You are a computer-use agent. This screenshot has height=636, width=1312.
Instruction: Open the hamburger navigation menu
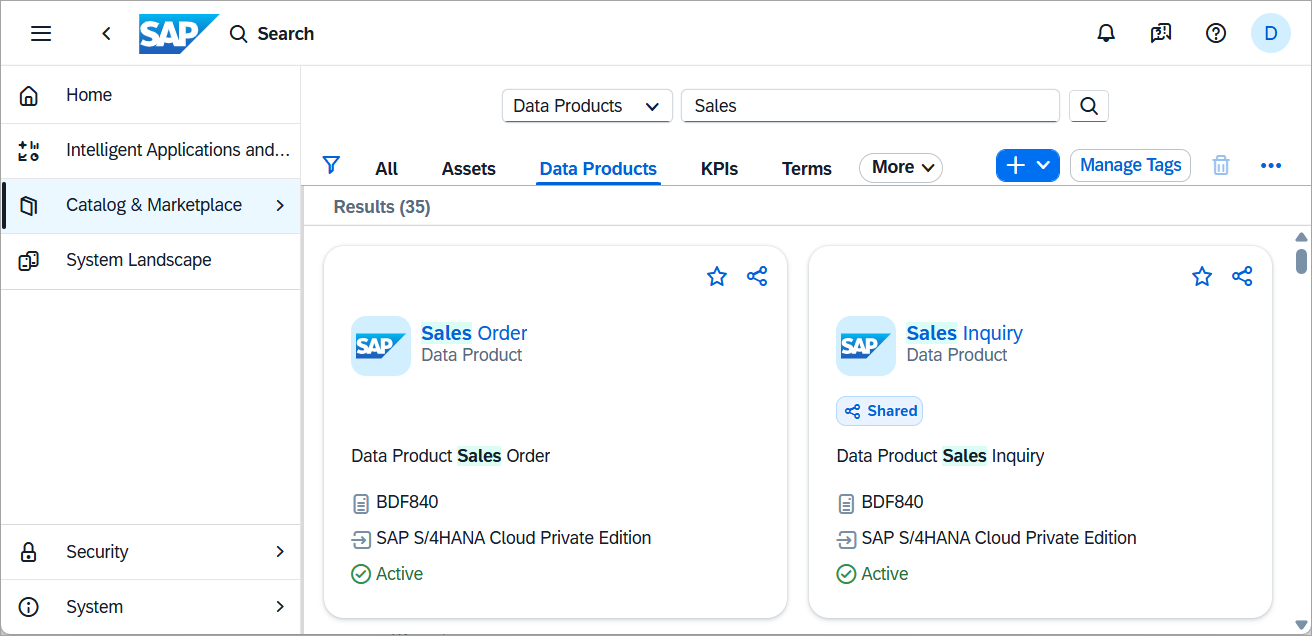pos(41,34)
